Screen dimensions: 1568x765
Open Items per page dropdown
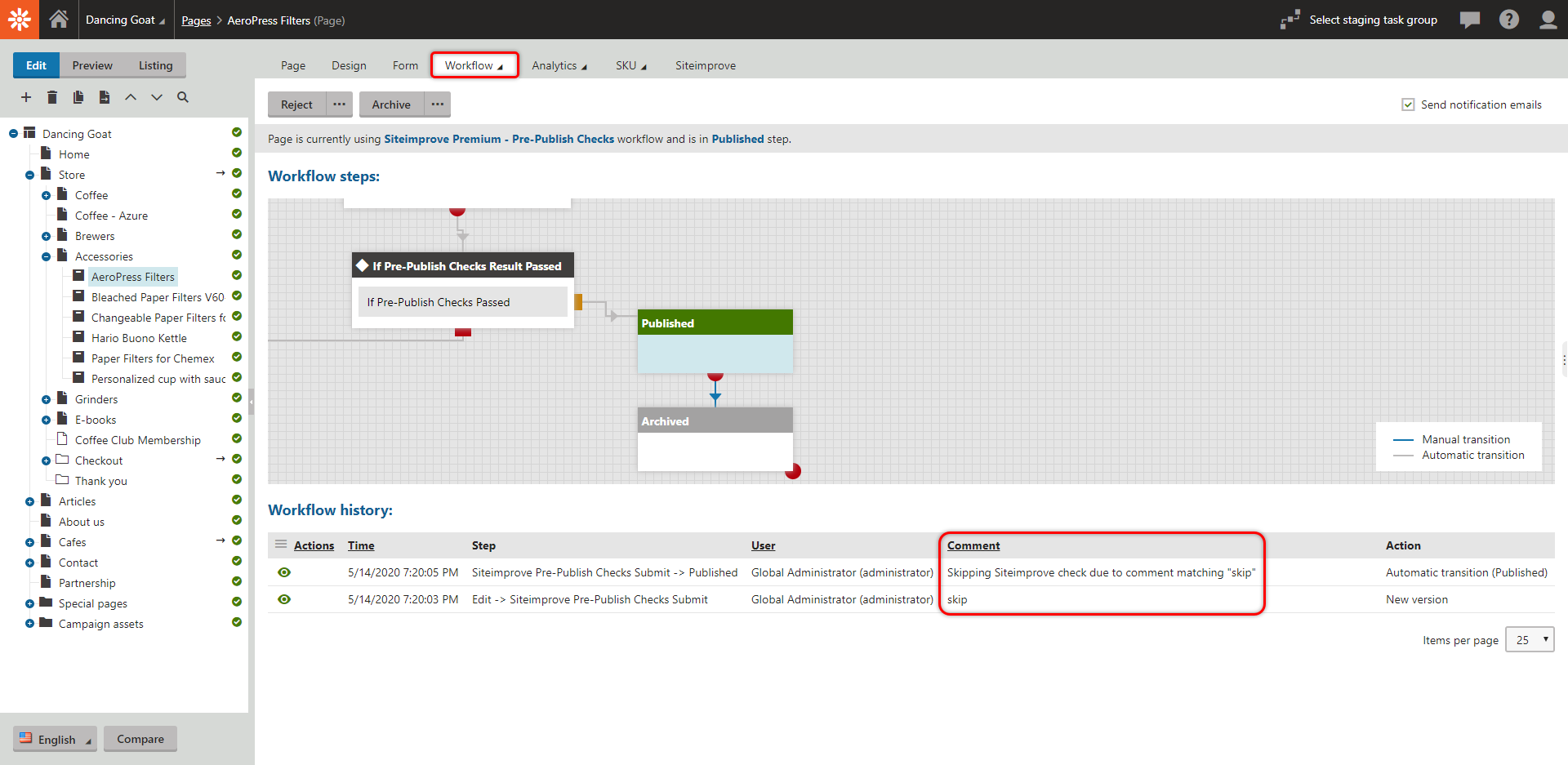[x=1530, y=640]
